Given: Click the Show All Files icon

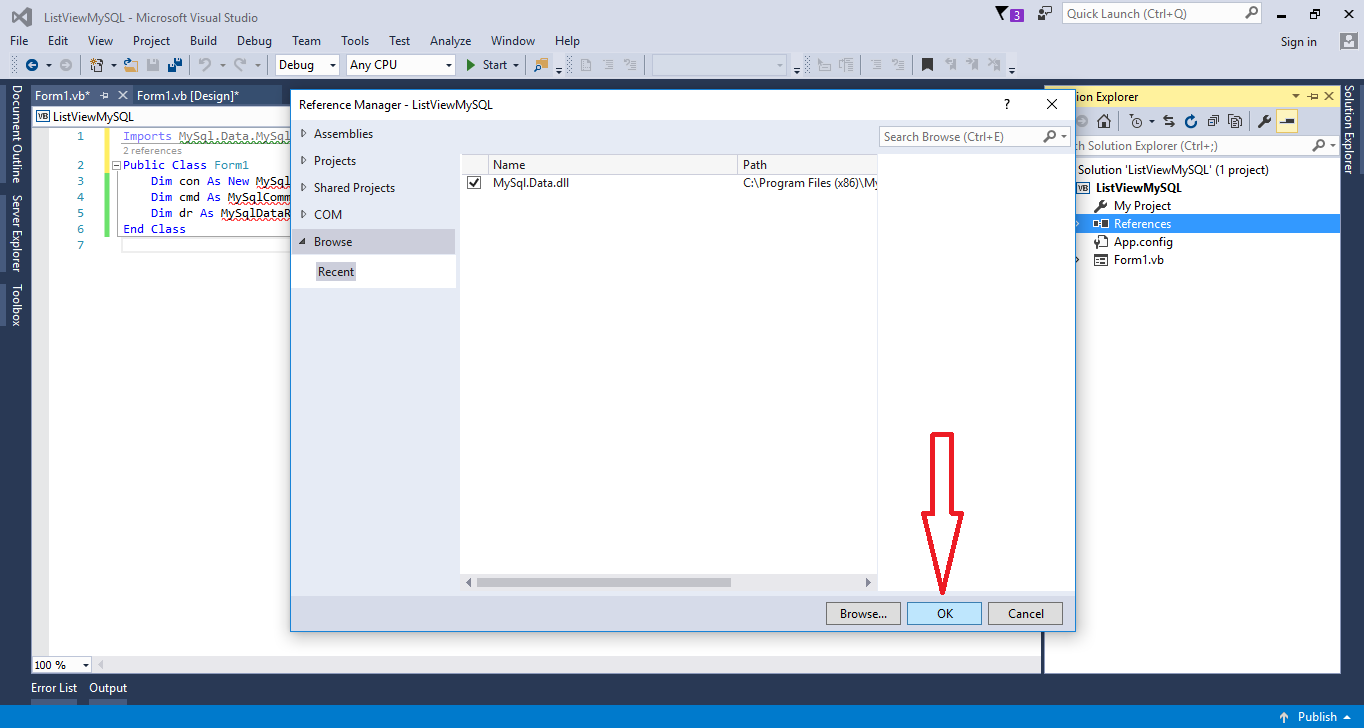Looking at the screenshot, I should click(x=1235, y=121).
